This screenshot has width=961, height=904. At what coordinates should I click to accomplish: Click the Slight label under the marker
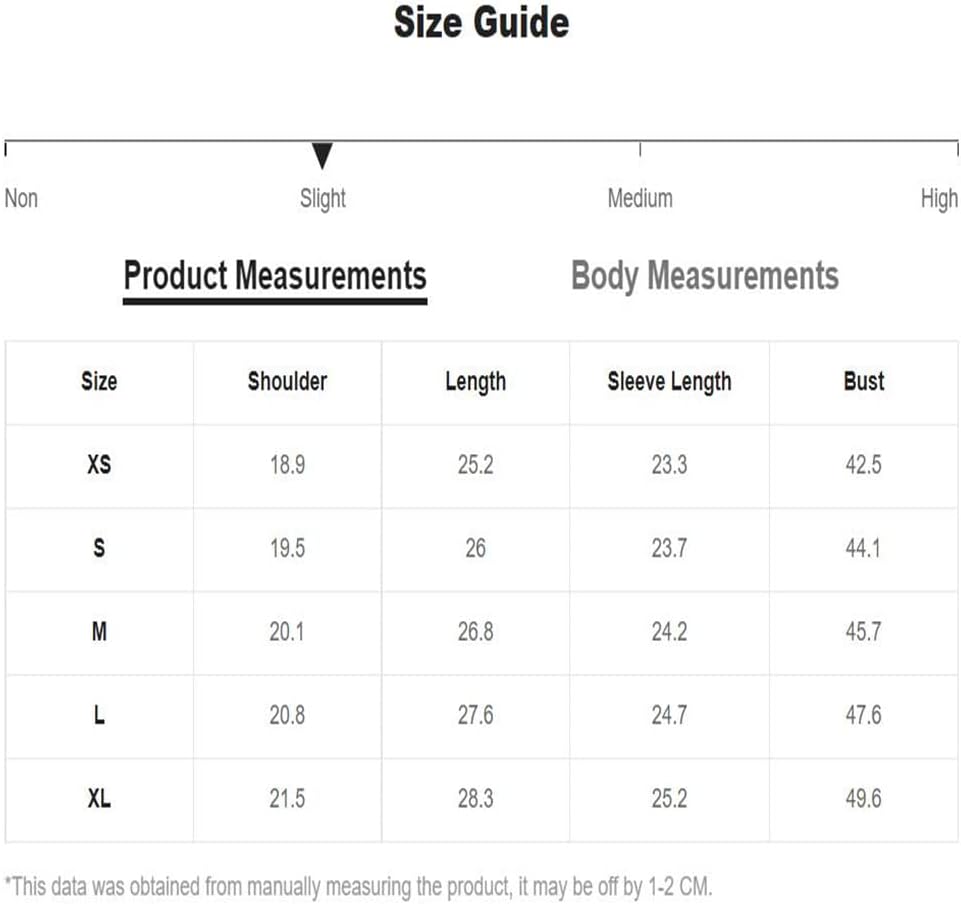click(322, 198)
